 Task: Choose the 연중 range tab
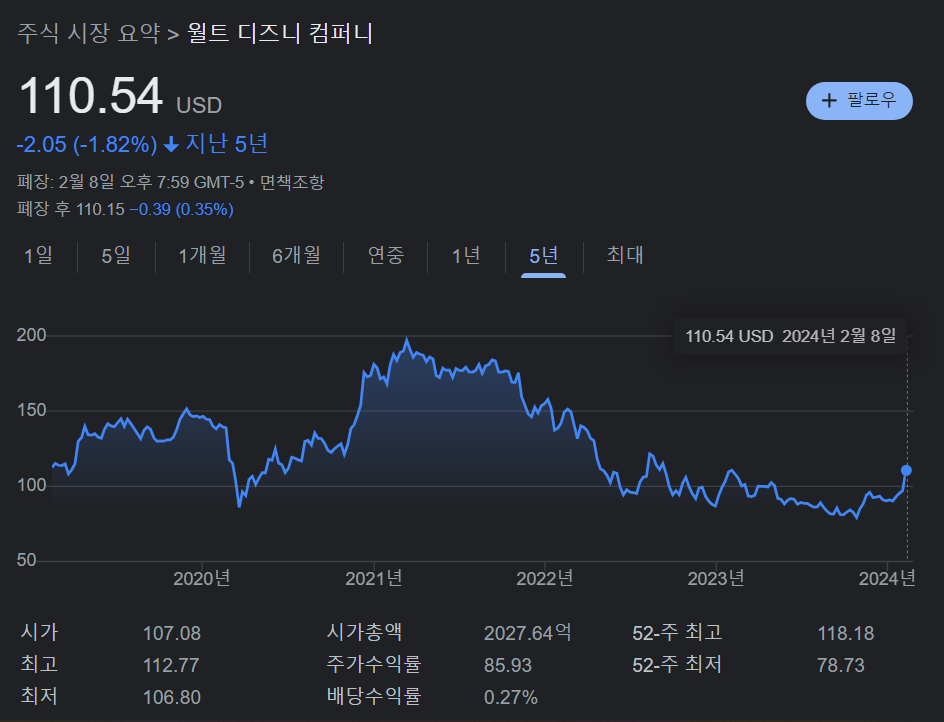point(386,255)
